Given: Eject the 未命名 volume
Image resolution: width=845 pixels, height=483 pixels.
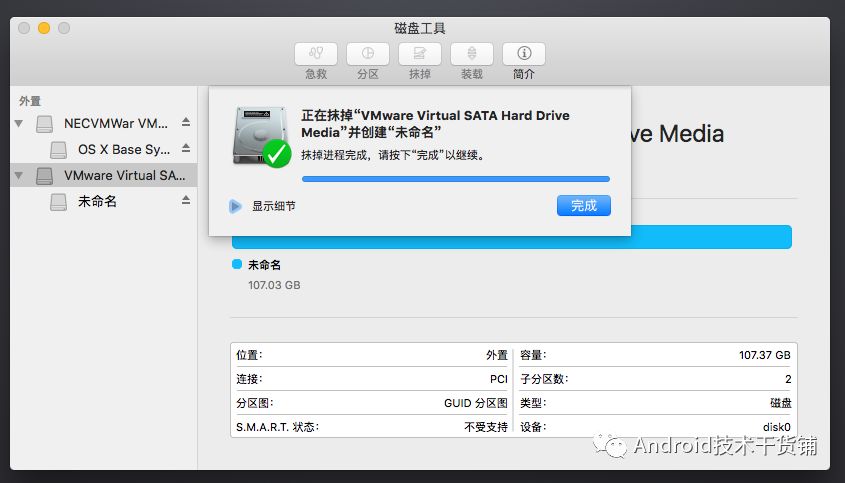Looking at the screenshot, I should pos(186,201).
